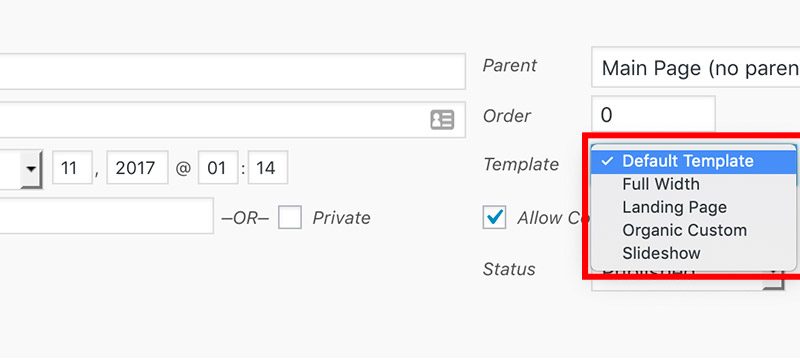
Task: Click the field left of OR Private
Action: pyautogui.click(x=107, y=216)
